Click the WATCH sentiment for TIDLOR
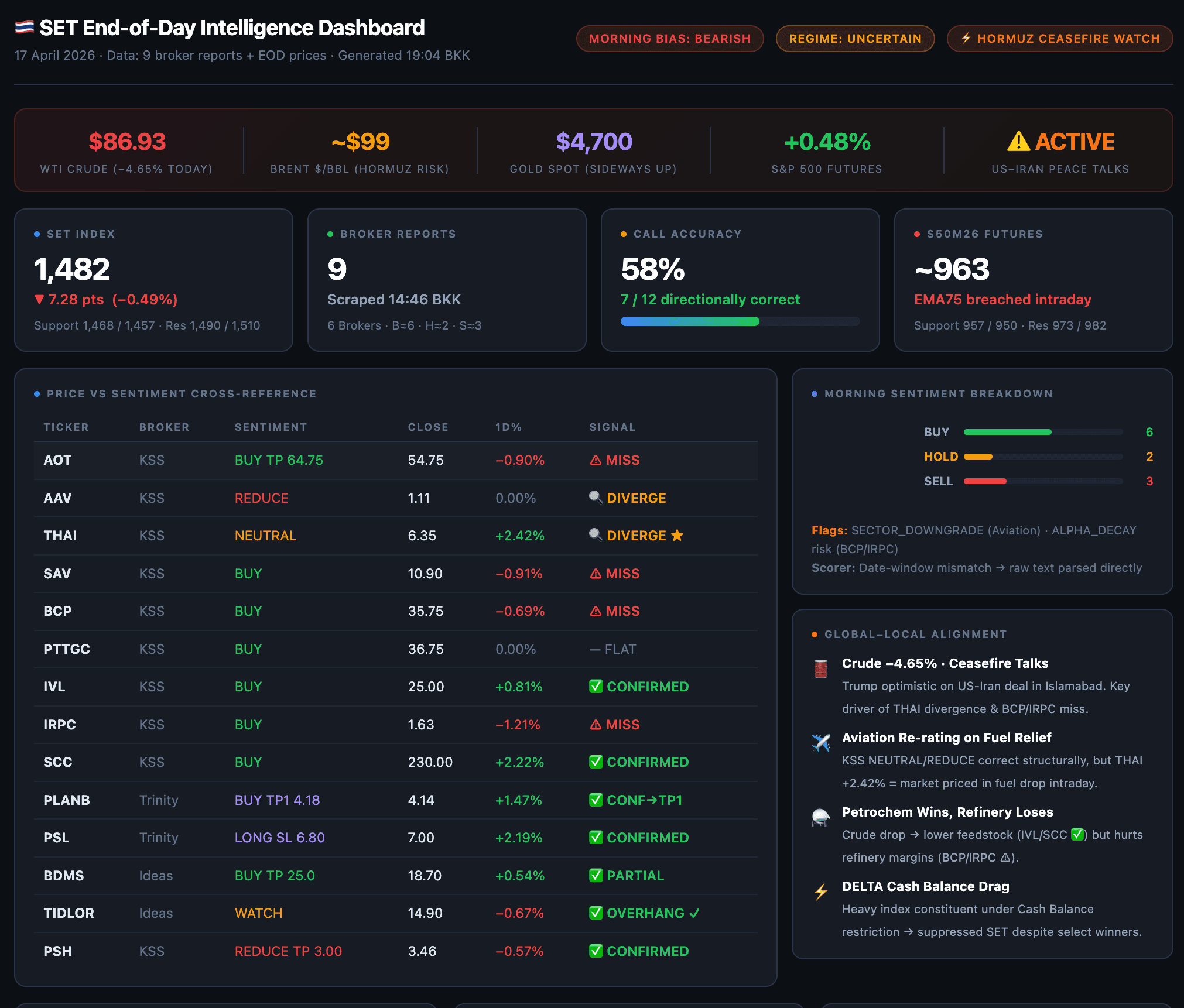Viewport: 1184px width, 1008px height. (258, 913)
